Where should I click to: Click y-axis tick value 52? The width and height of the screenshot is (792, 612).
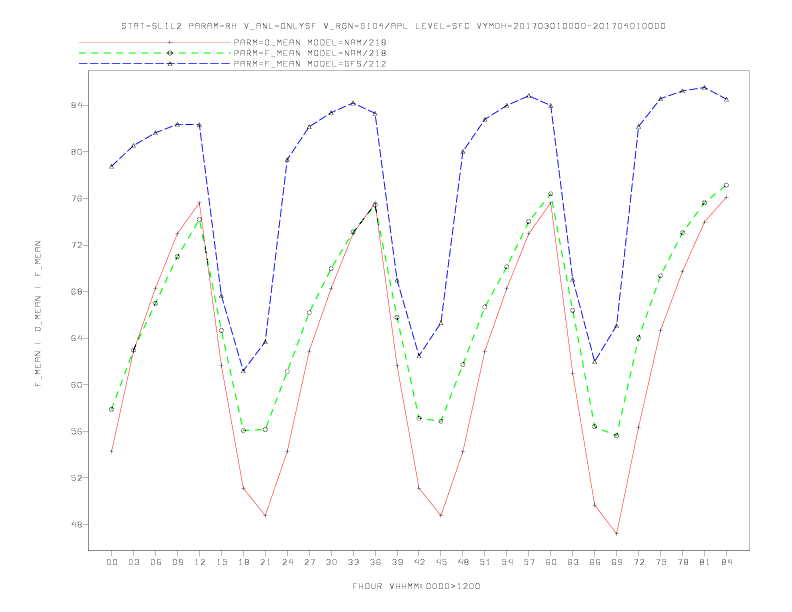pyautogui.click(x=77, y=478)
